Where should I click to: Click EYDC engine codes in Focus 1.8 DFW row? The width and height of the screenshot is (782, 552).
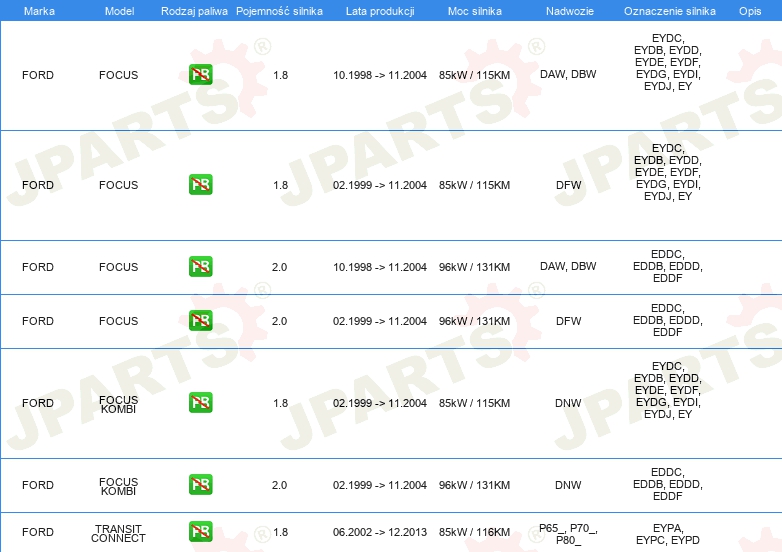pos(668,172)
